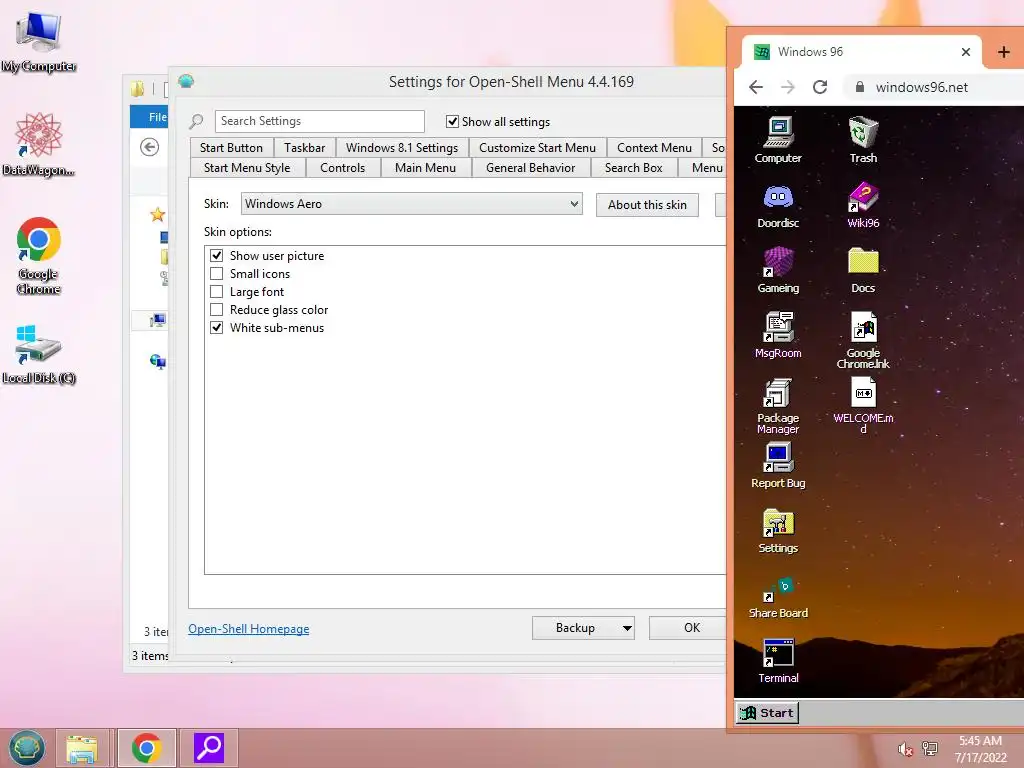Open Settings icon in Windows 96
The image size is (1024, 768).
pos(778,531)
